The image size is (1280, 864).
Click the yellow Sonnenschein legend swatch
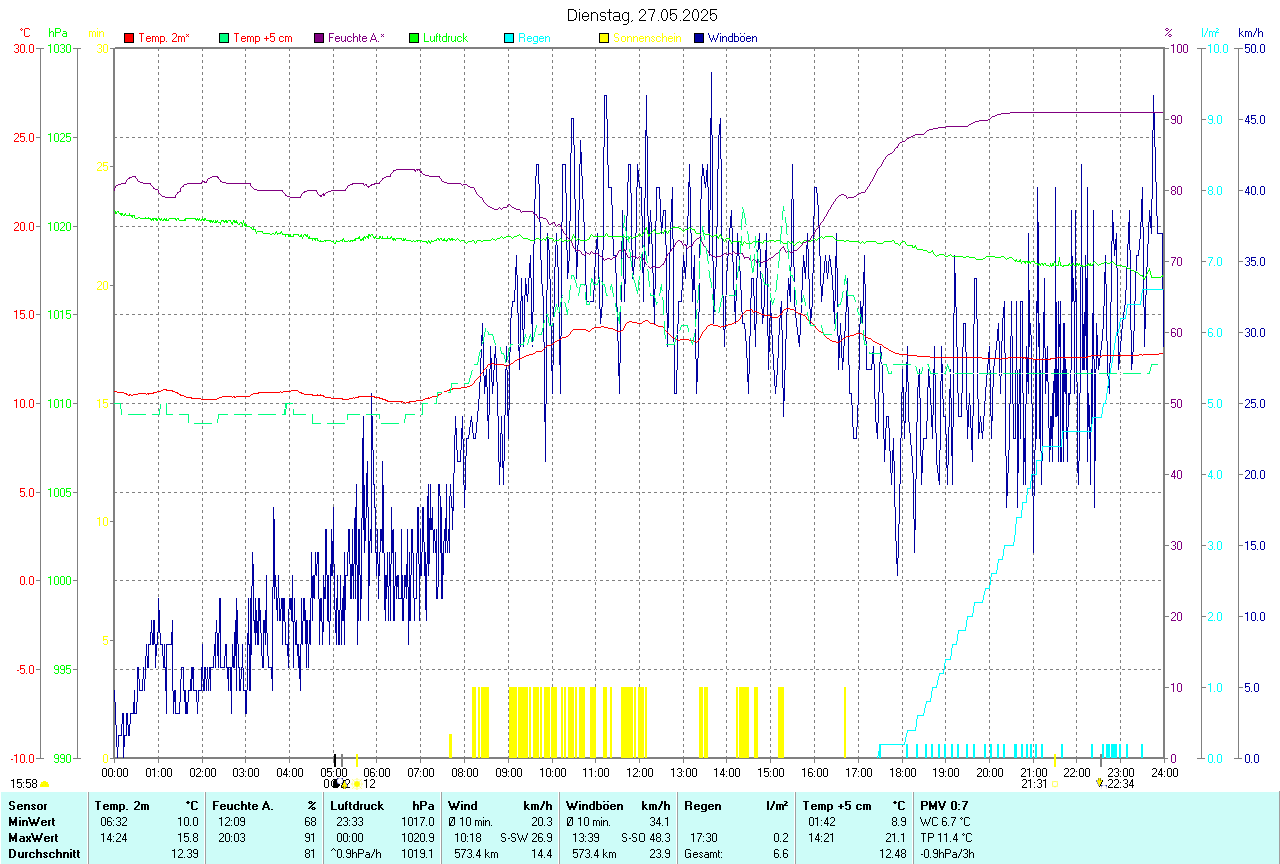click(604, 38)
